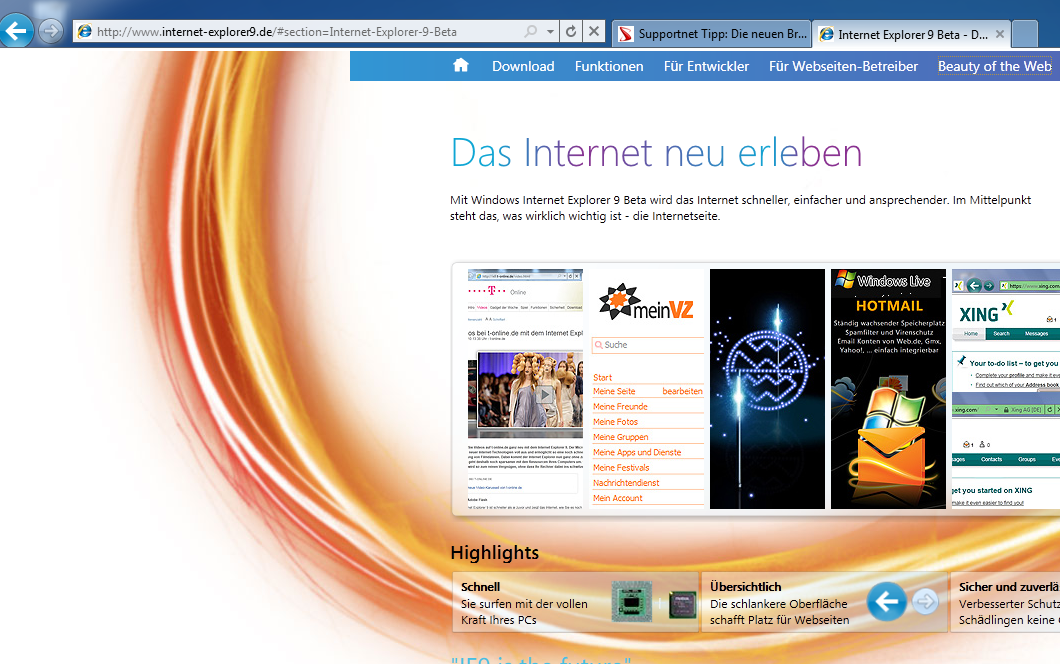The width and height of the screenshot is (1060, 664).
Task: Open the Funktionen menu item
Action: pos(609,66)
